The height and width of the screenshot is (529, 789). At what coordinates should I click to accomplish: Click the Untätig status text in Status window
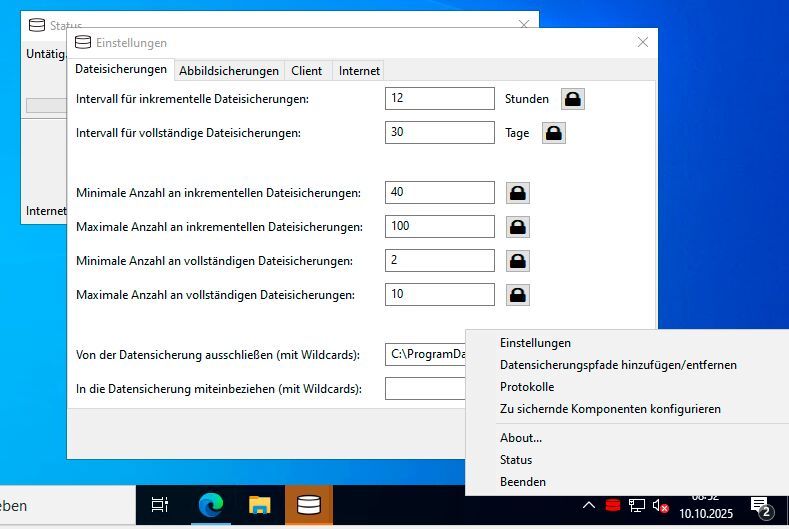point(46,54)
